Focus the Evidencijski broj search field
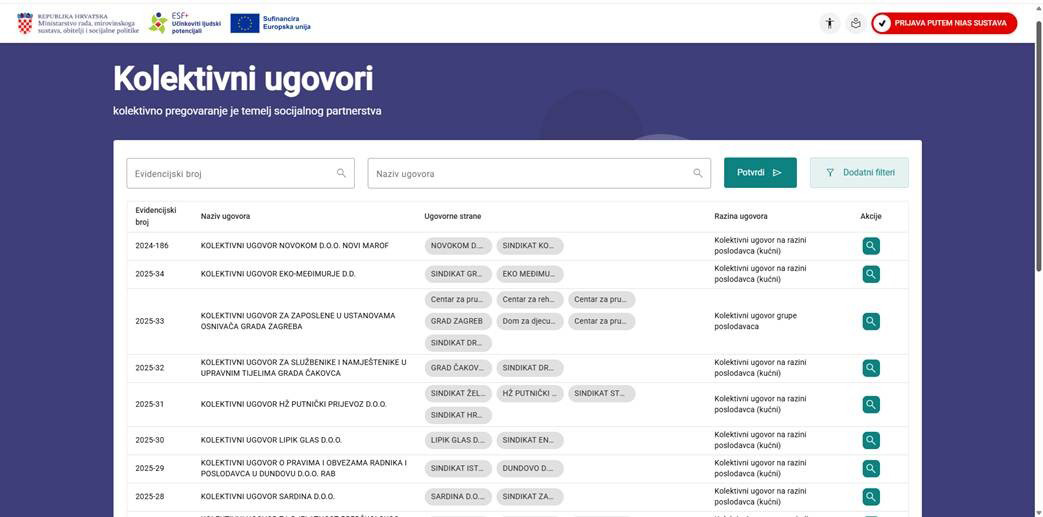1043x517 pixels. 230,173
